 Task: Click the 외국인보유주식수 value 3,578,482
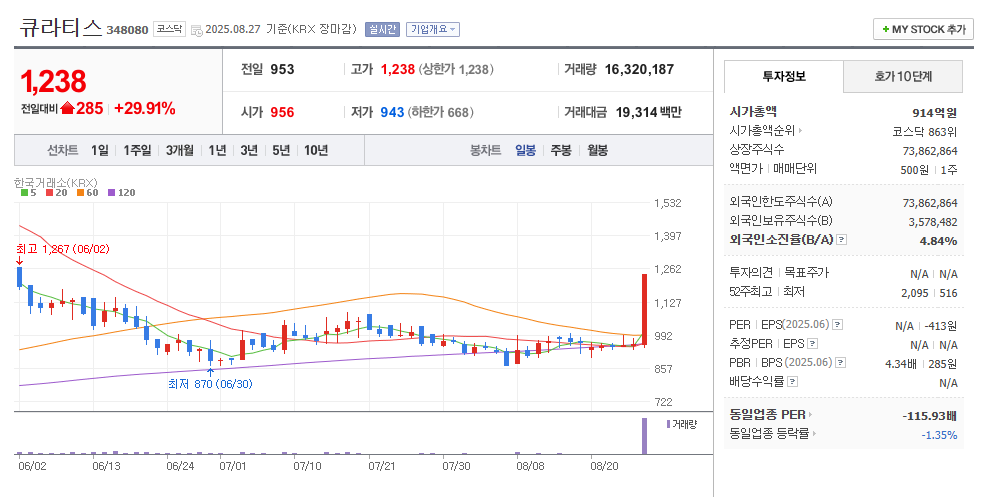click(933, 222)
